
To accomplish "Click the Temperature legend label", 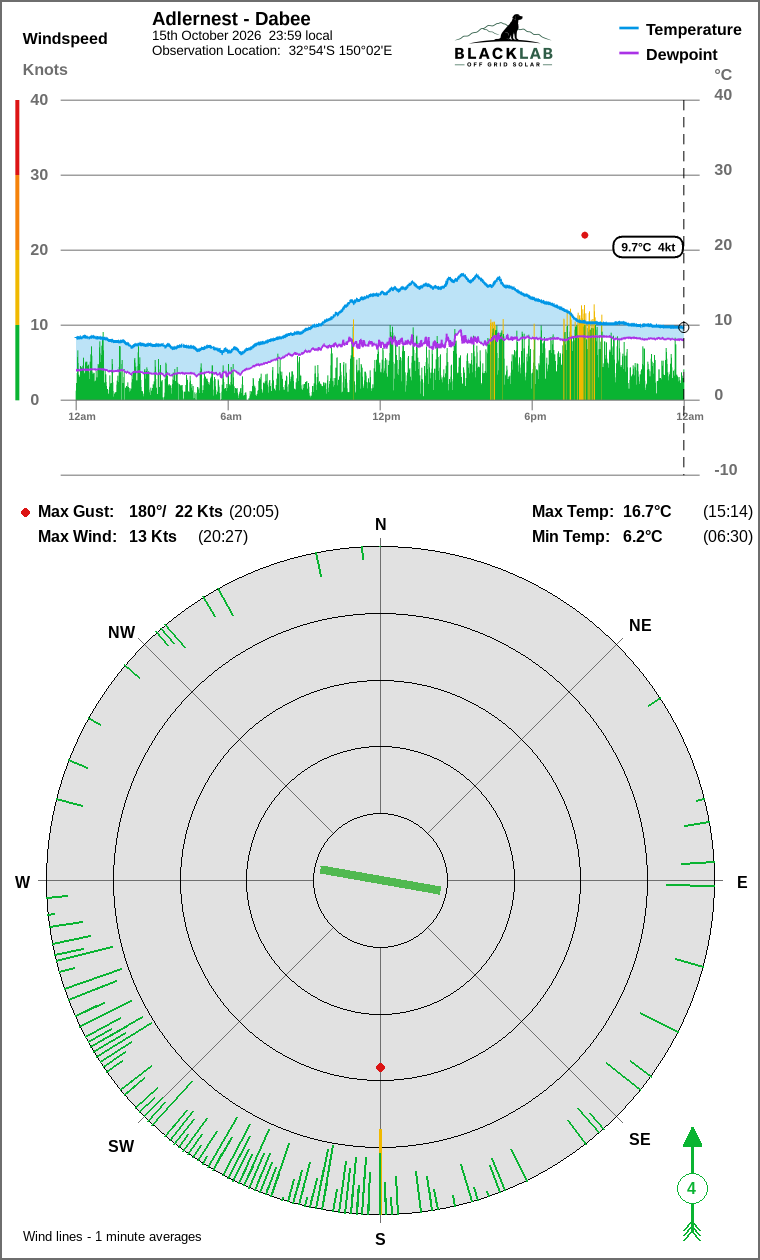I will click(694, 30).
